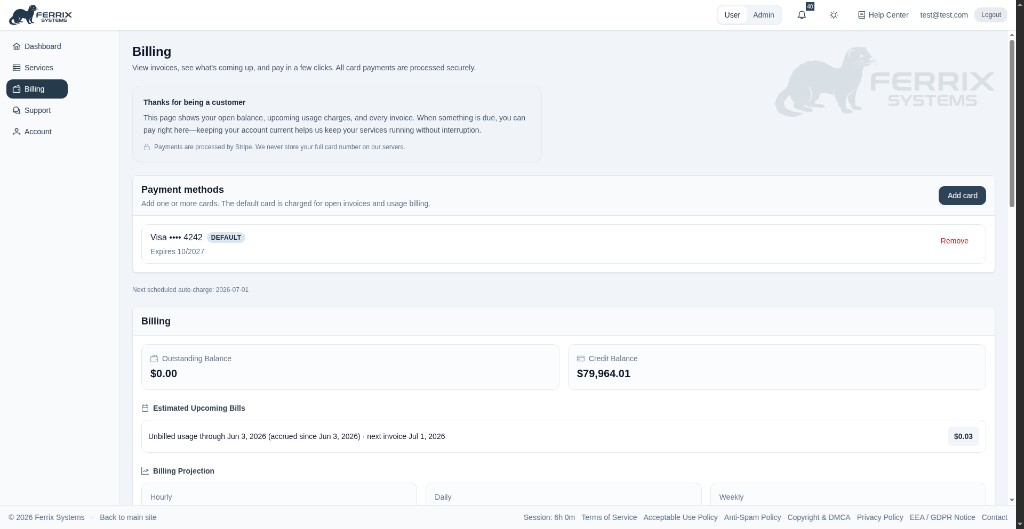This screenshot has height=529, width=1024.
Task: Open Privacy Policy link
Action: point(880,517)
